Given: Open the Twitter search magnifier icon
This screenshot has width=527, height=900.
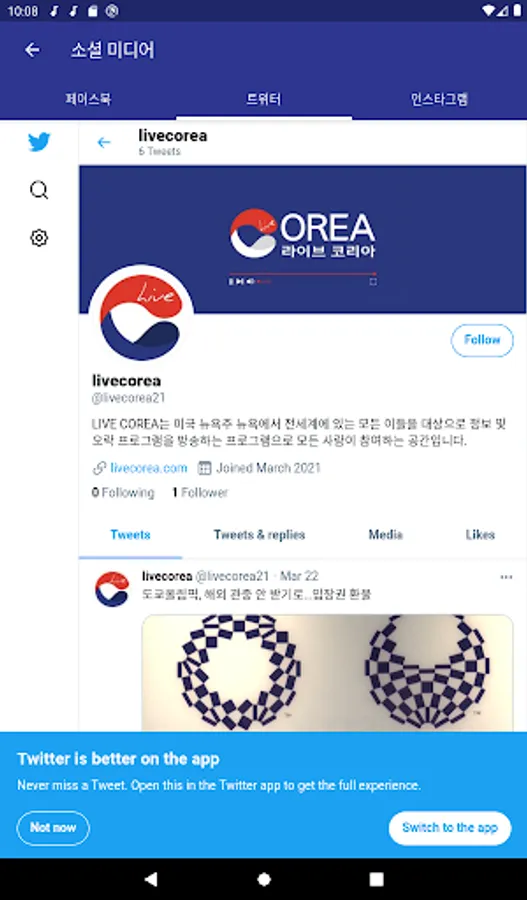Looking at the screenshot, I should (x=39, y=190).
